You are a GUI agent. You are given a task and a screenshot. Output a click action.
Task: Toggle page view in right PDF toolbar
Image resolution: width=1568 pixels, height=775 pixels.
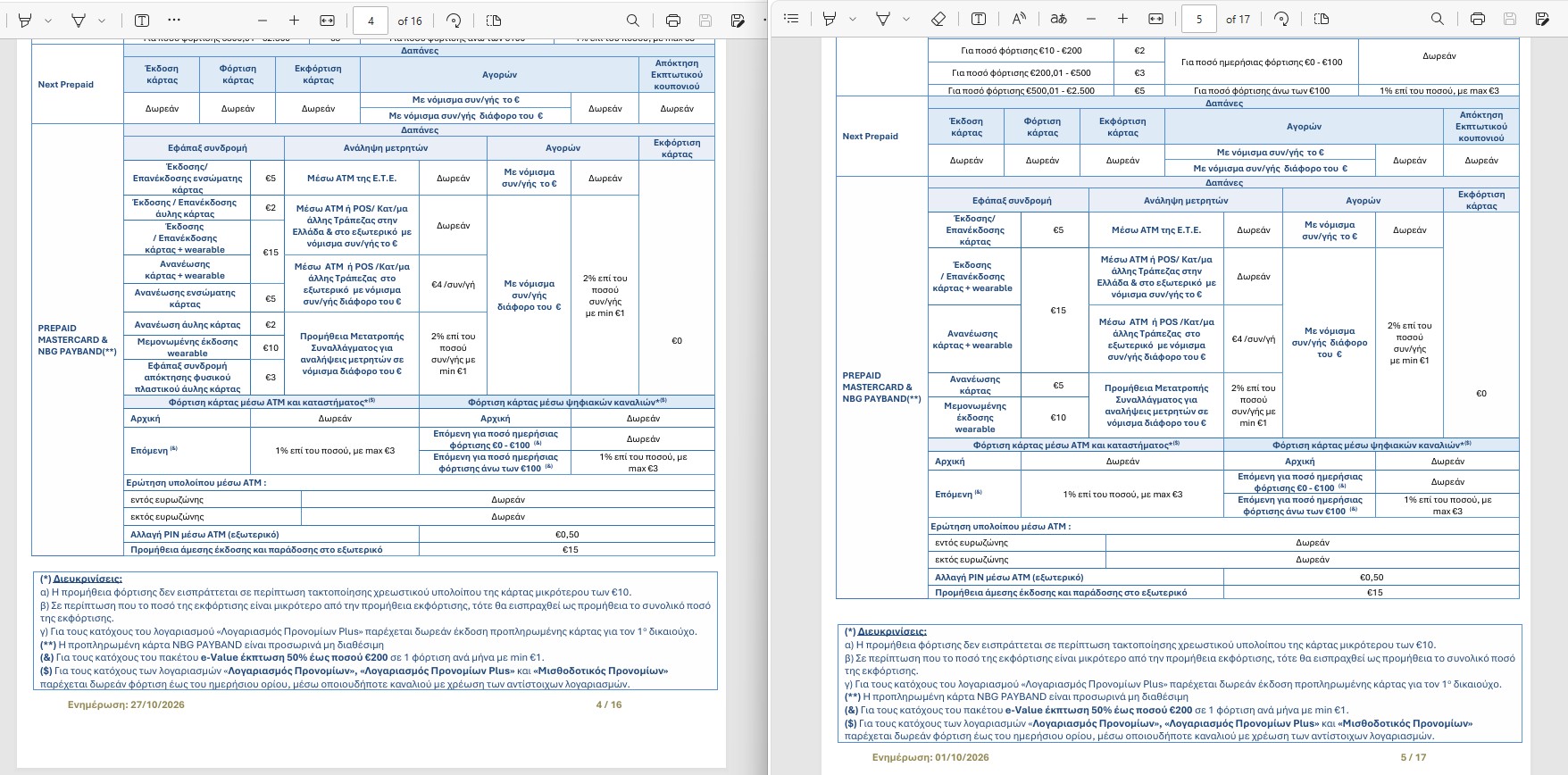click(1322, 19)
